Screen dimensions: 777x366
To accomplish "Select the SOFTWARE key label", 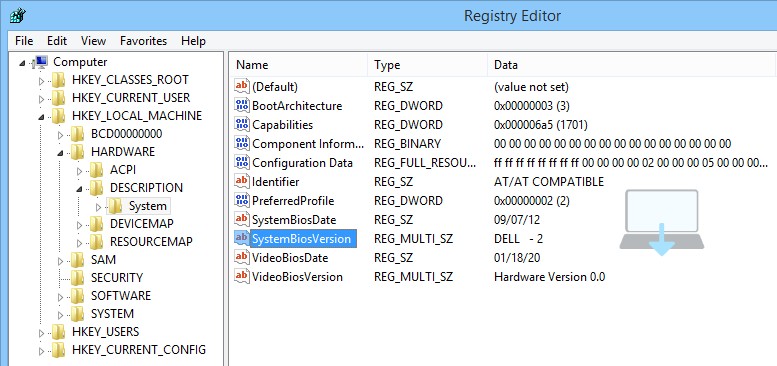I will pyautogui.click(x=120, y=296).
